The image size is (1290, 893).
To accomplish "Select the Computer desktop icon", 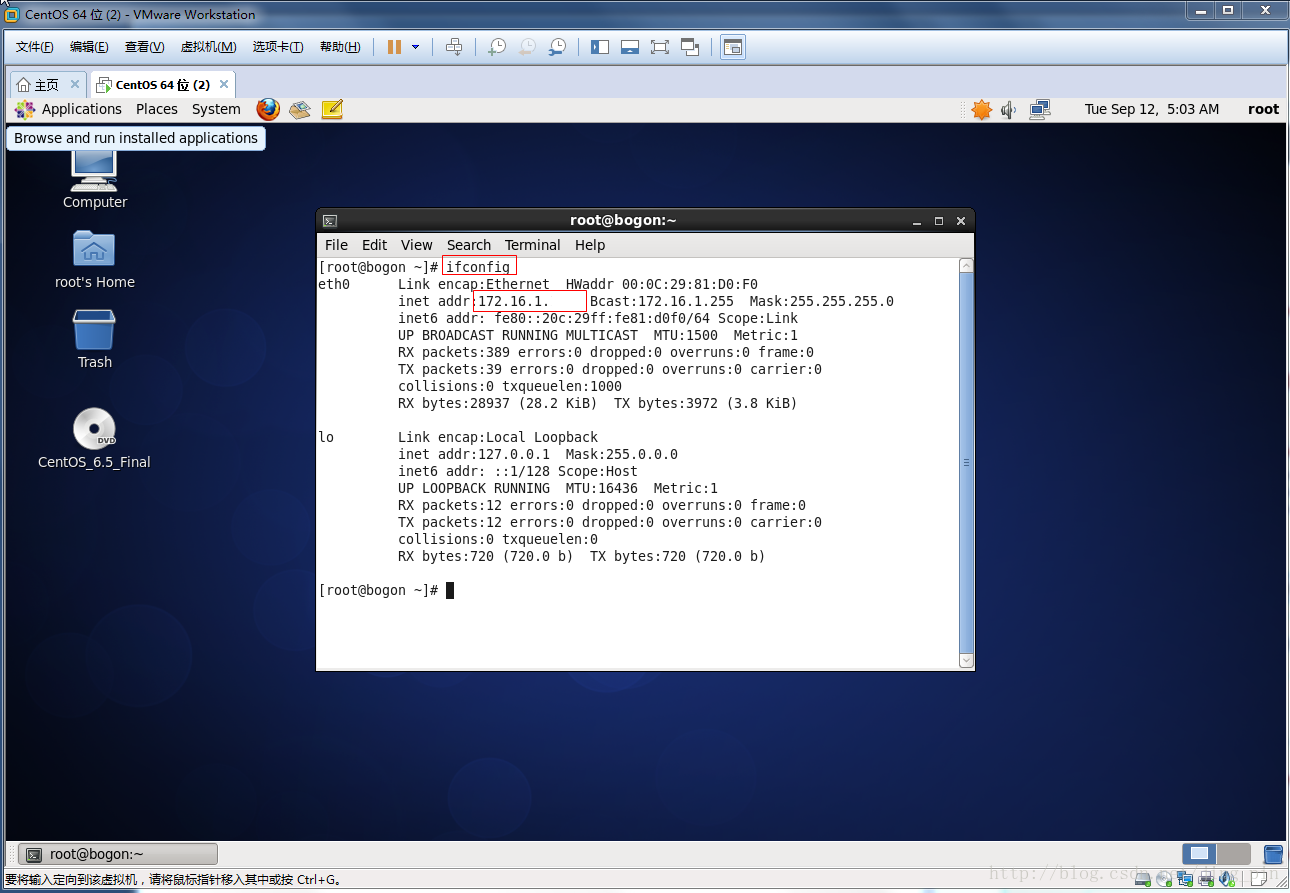I will [95, 178].
